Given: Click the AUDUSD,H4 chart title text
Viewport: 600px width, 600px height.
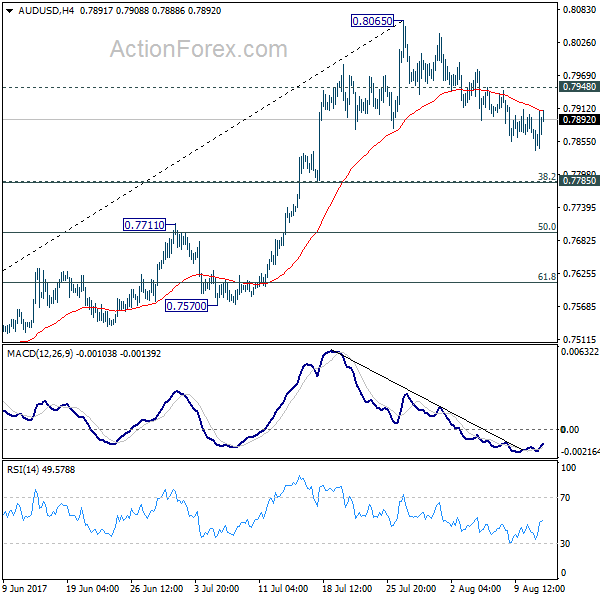Looking at the screenshot, I should (x=46, y=11).
